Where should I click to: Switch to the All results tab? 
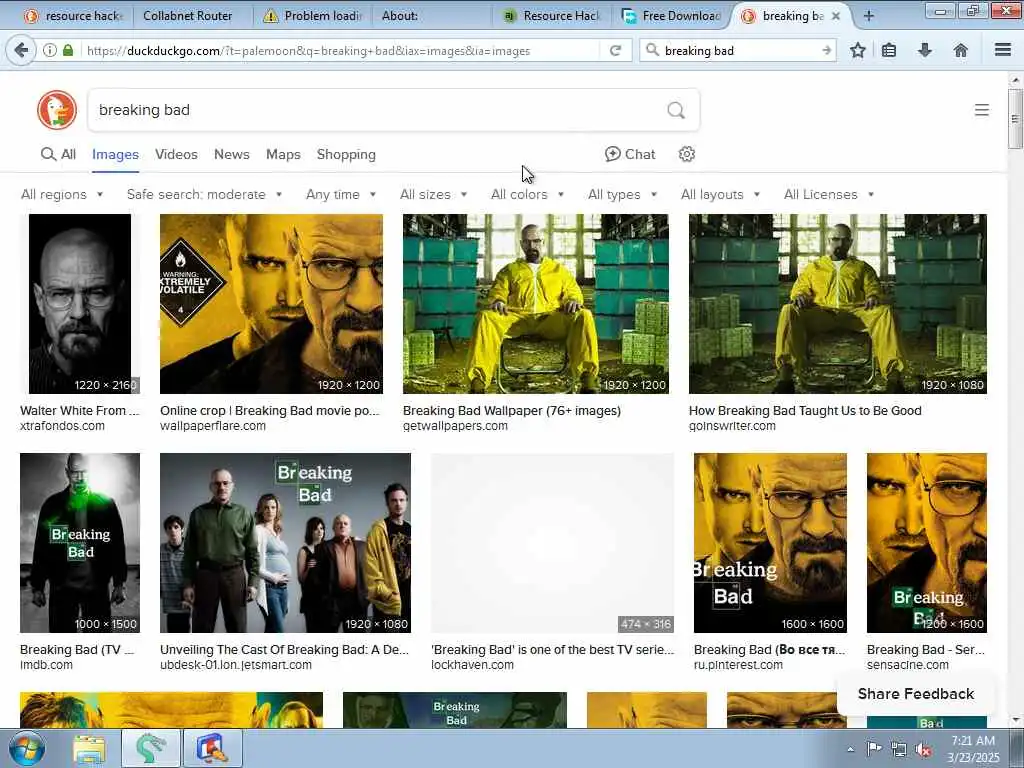coord(58,155)
